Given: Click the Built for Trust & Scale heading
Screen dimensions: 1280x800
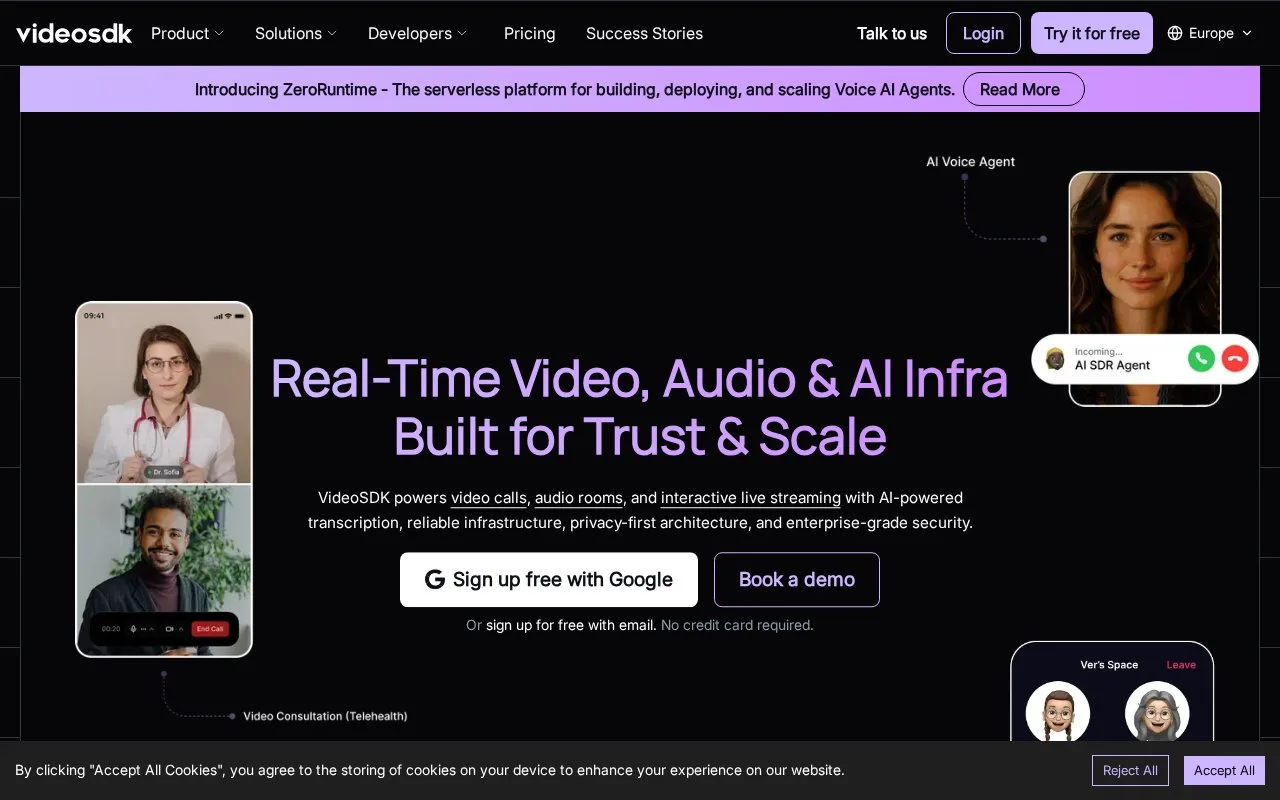Looking at the screenshot, I should [640, 437].
